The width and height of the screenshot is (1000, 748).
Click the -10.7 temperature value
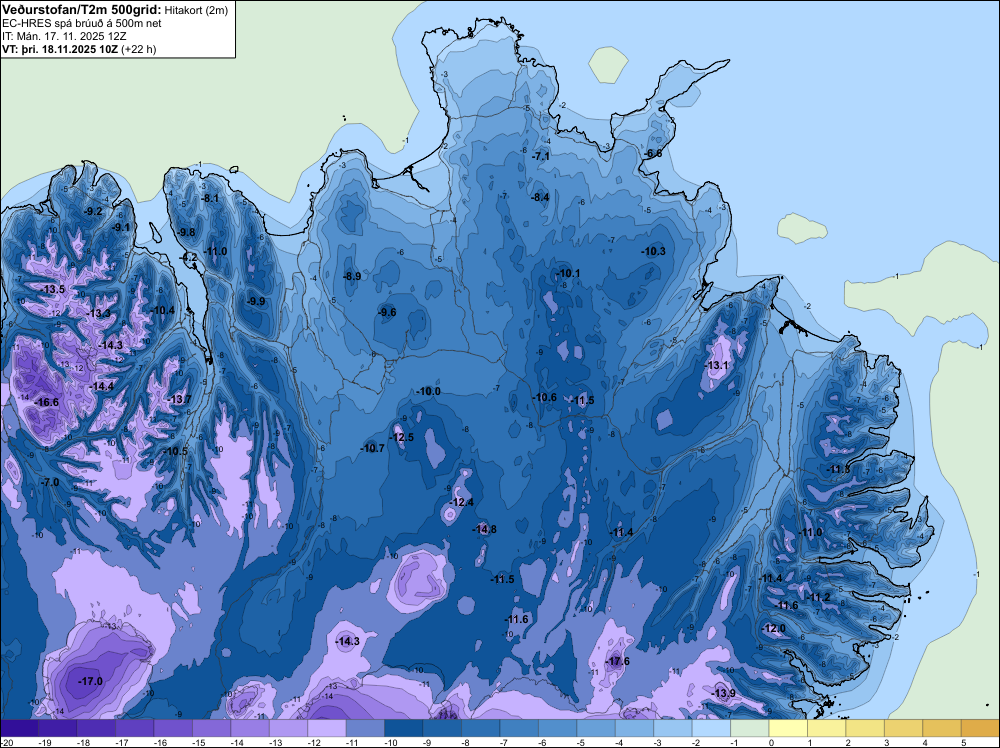pos(373,448)
